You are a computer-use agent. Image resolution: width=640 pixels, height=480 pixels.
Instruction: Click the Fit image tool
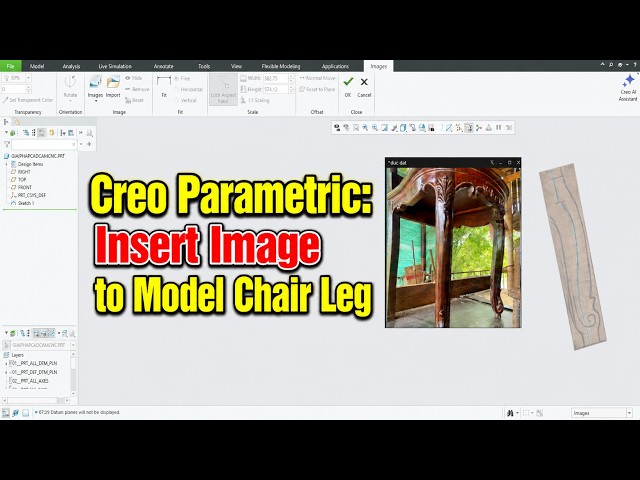tap(164, 86)
